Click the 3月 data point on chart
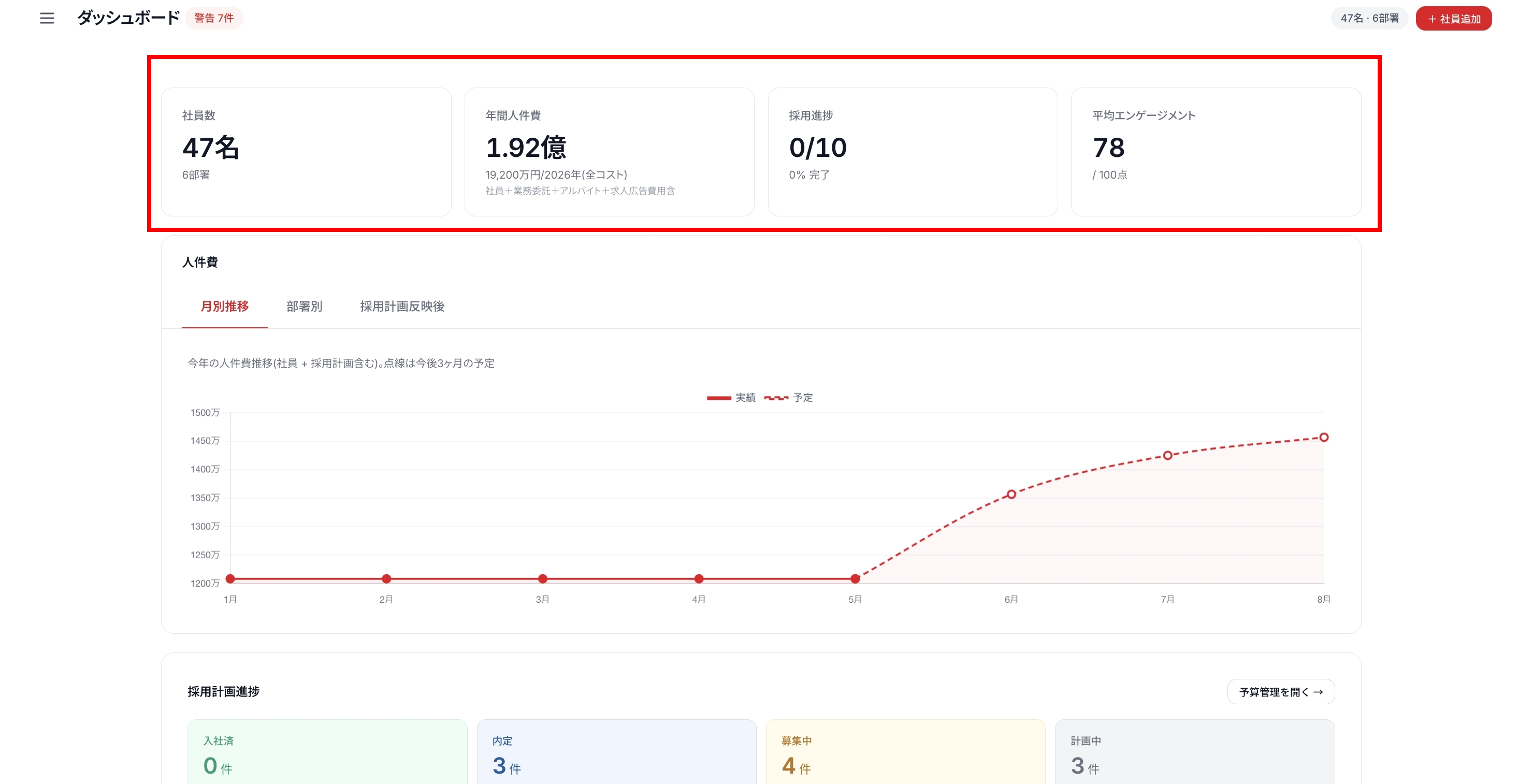Image resolution: width=1532 pixels, height=784 pixels. (543, 579)
